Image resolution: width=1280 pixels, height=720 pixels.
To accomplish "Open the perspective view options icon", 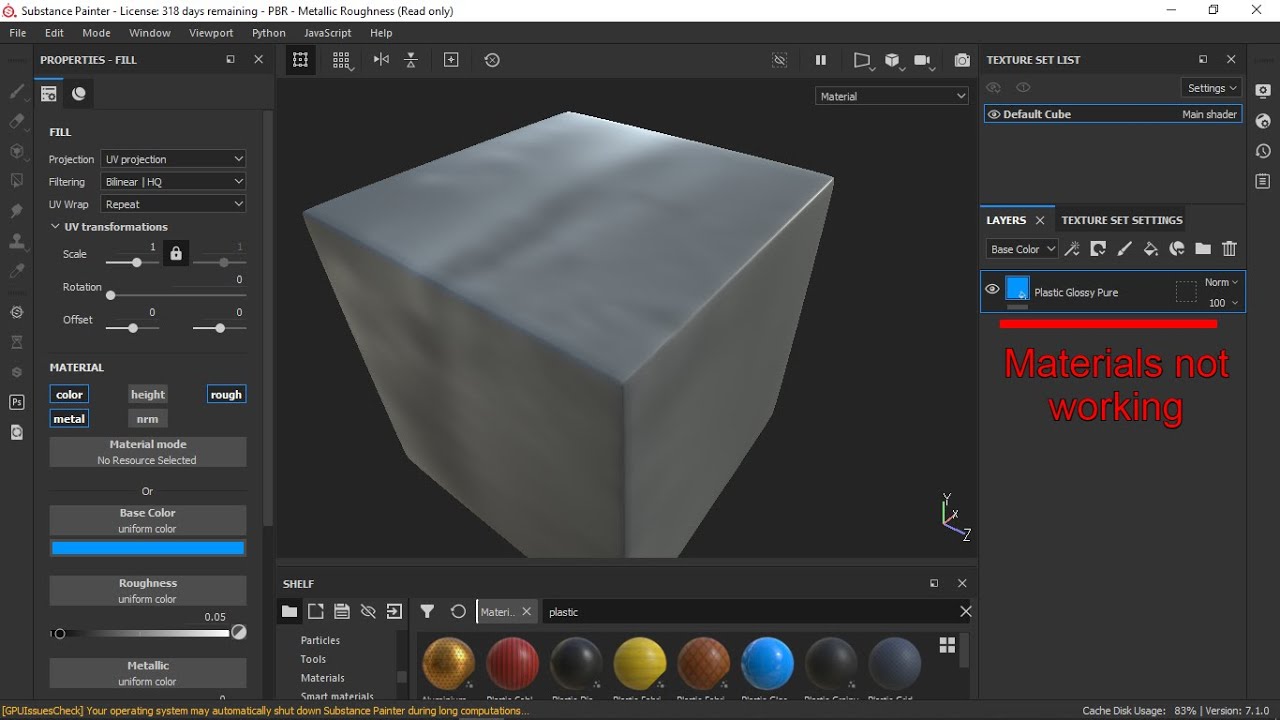I will (x=862, y=60).
